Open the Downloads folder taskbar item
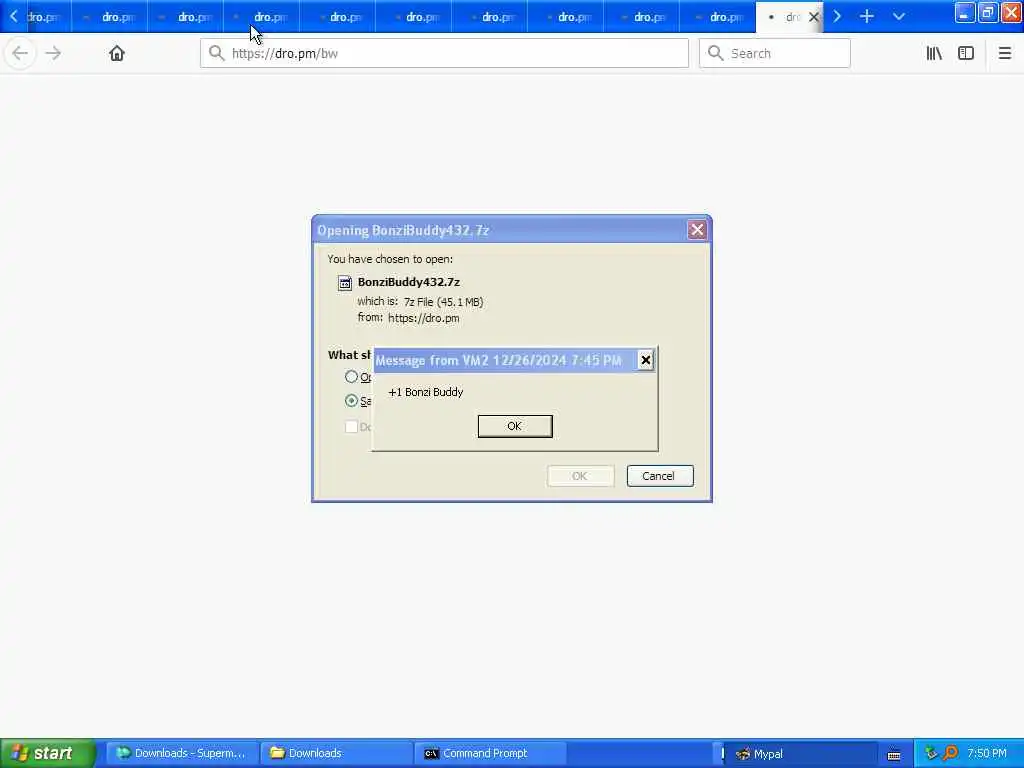This screenshot has width=1024, height=768. (x=336, y=753)
